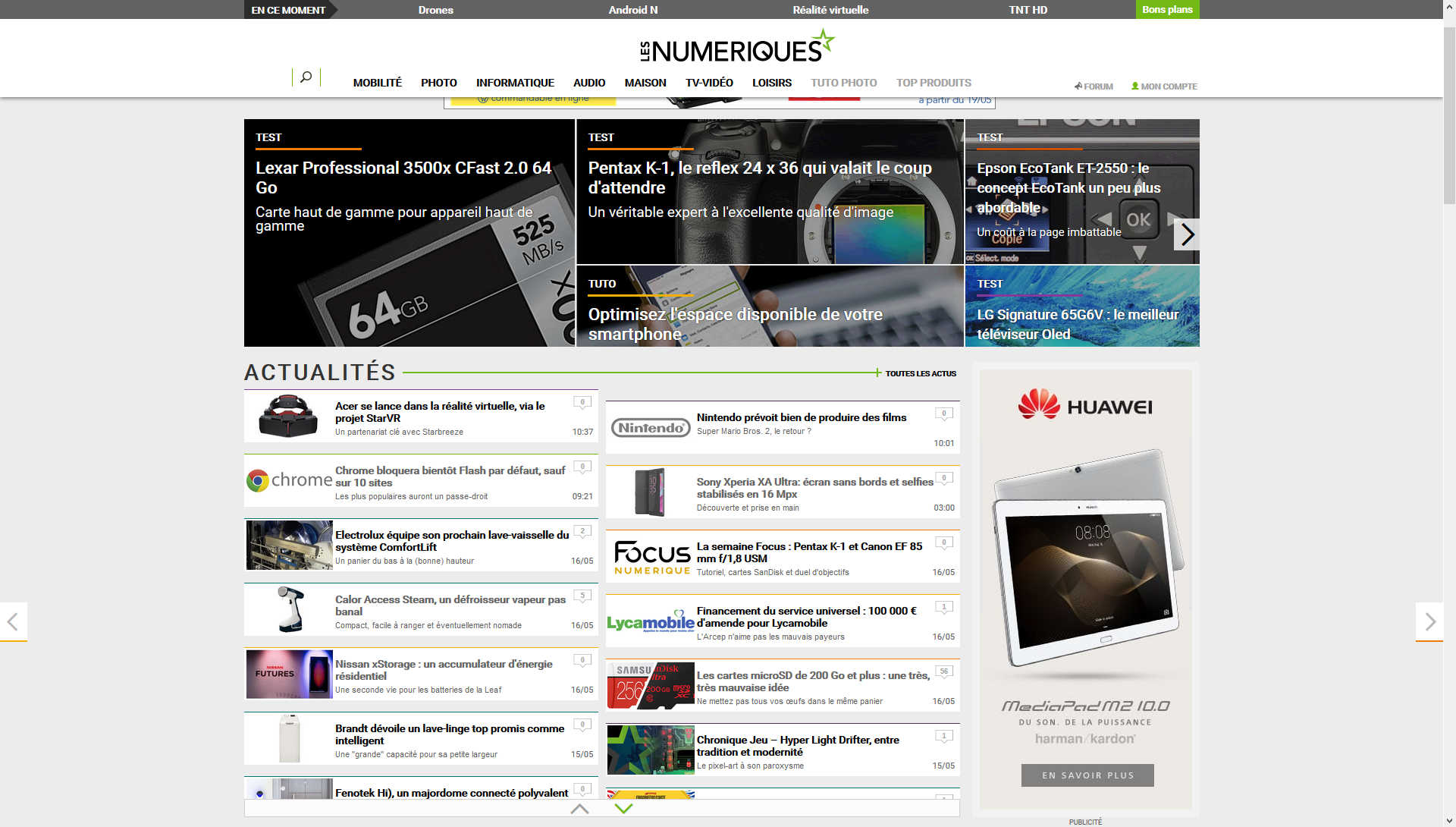Viewport: 1456px width, 827px height.
Task: Select the TNT HD trending topic
Action: pyautogui.click(x=1028, y=10)
